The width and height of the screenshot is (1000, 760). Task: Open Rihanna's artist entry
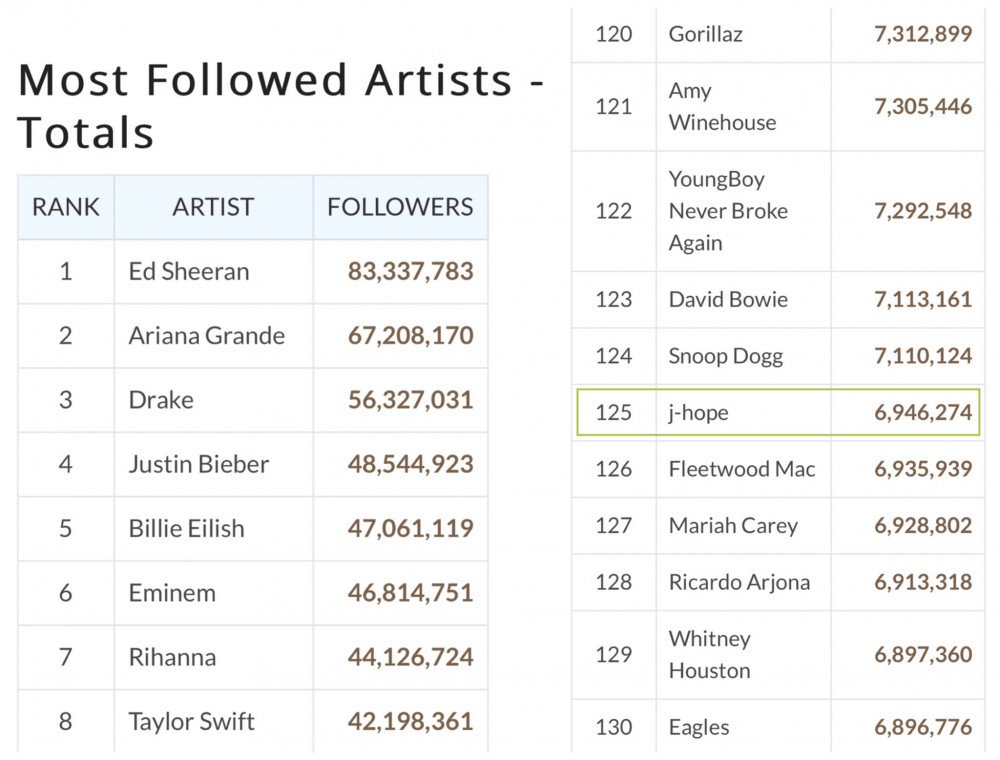coord(172,657)
